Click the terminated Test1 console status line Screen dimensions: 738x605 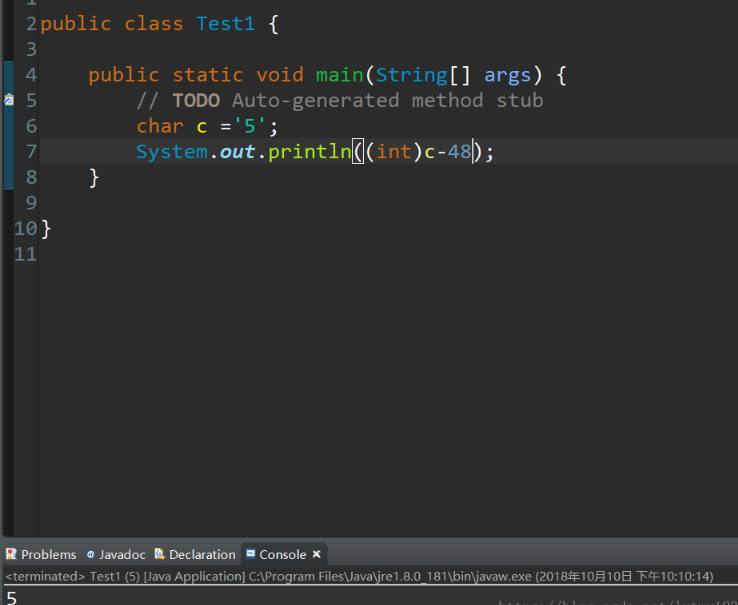[358, 577]
